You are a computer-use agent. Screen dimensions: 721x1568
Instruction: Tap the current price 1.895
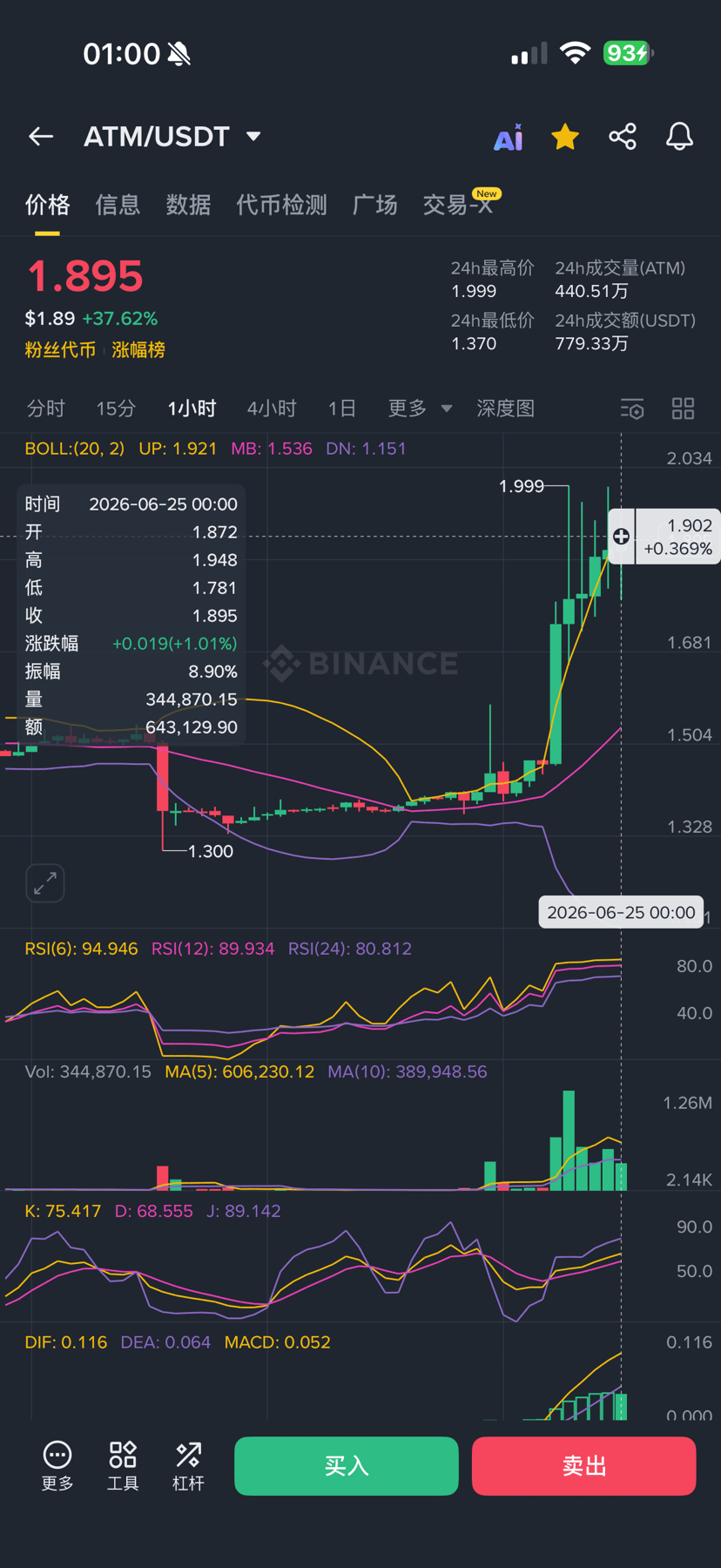[x=85, y=276]
